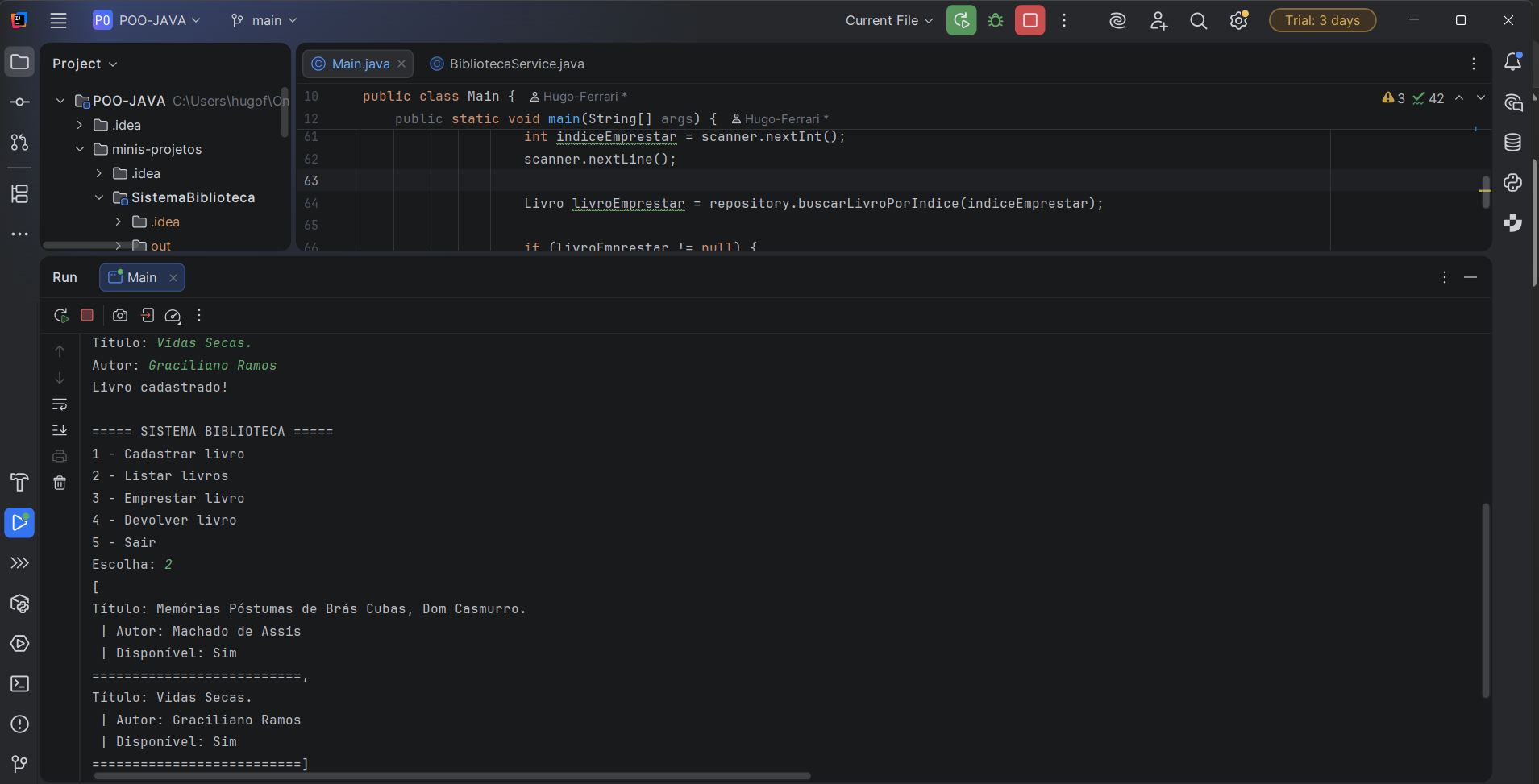The height and width of the screenshot is (784, 1539).
Task: Open the Current File run configuration dropdown
Action: pos(888,21)
